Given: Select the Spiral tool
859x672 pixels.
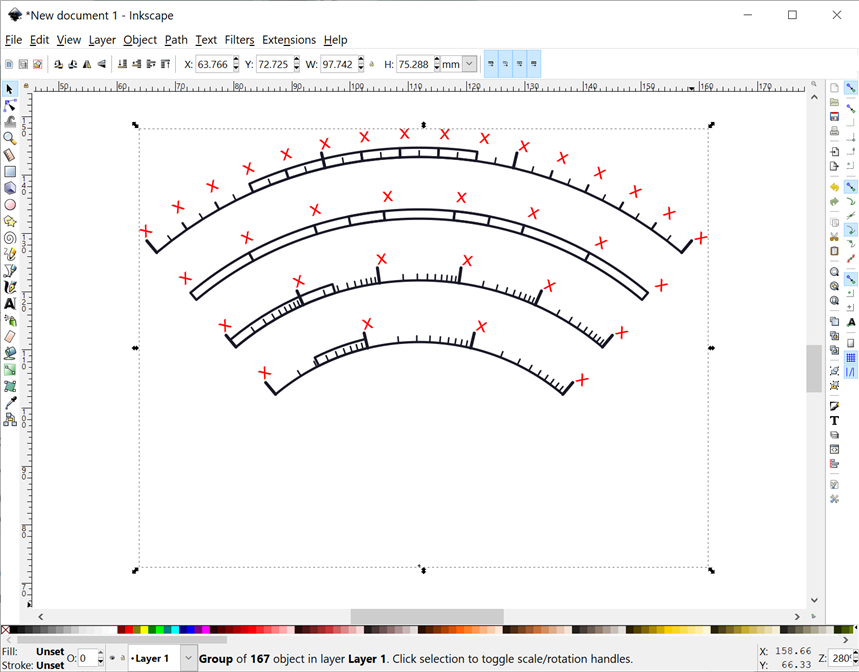Looking at the screenshot, I should coord(10,238).
